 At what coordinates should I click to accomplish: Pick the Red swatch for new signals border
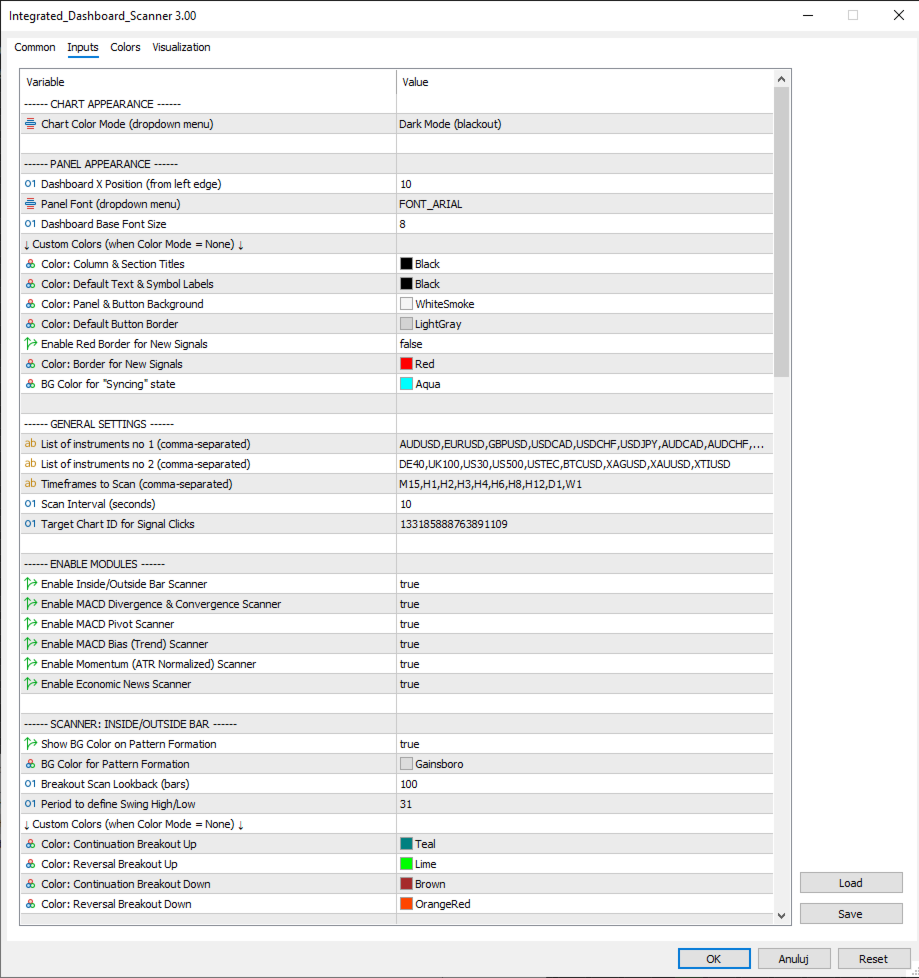[x=406, y=364]
